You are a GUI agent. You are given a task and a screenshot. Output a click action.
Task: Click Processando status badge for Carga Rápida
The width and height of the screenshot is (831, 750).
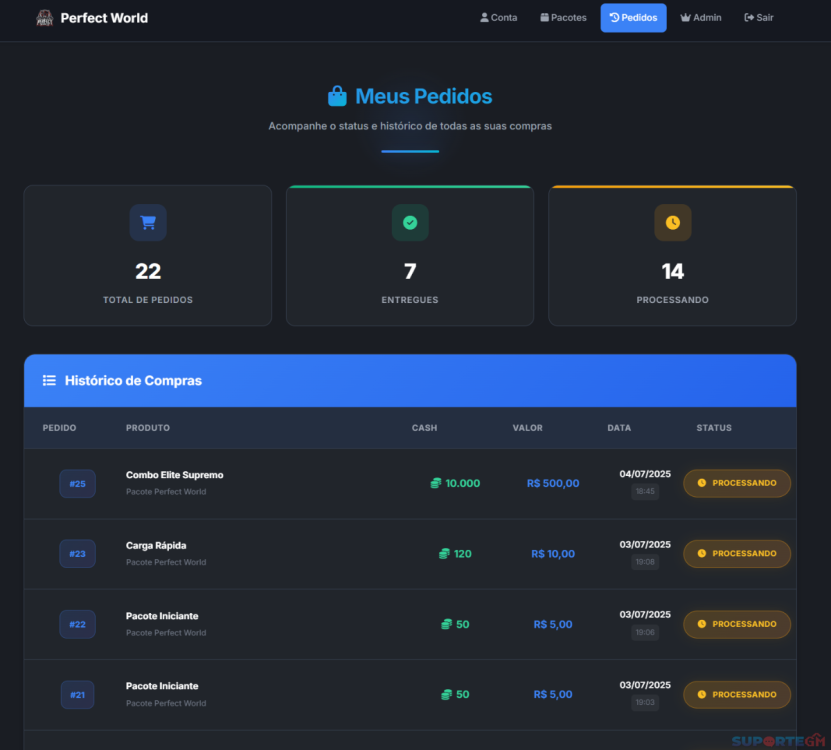(x=737, y=553)
